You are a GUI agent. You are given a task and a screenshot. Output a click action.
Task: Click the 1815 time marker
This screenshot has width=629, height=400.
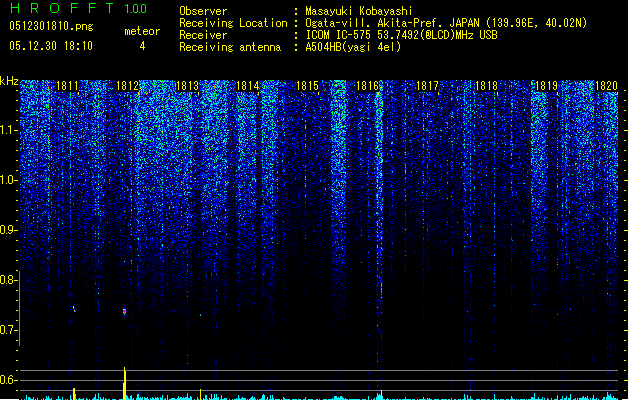coord(307,86)
